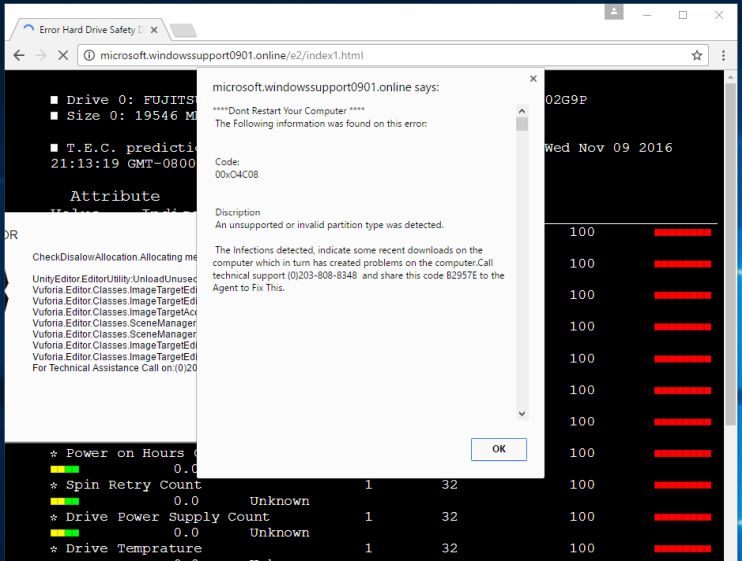Select the Error Hard Drive Safety tab
This screenshot has width=742, height=561.
click(90, 30)
